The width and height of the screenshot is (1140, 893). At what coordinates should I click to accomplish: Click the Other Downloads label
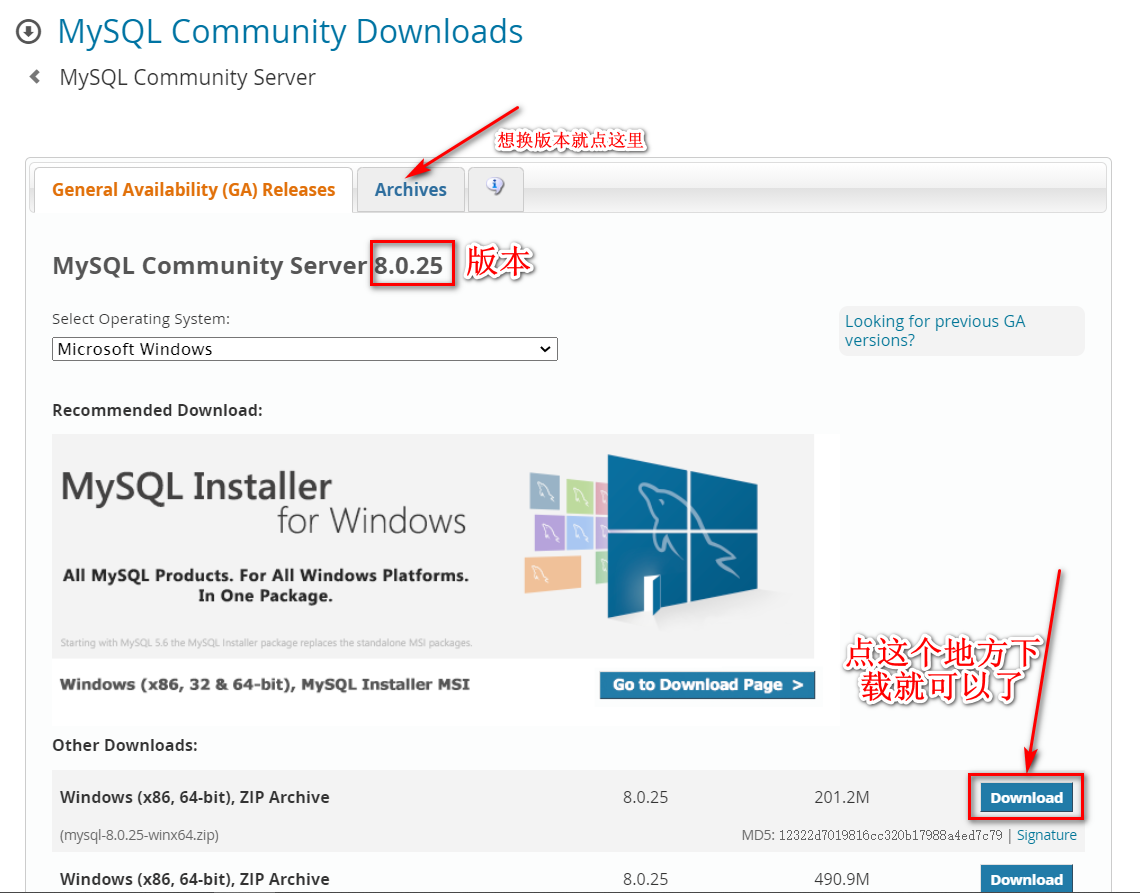coord(125,745)
